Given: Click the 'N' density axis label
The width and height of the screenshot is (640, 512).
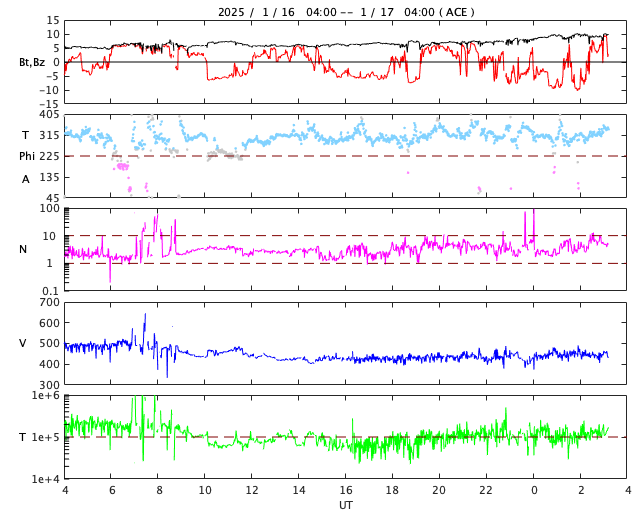Looking at the screenshot, I should pos(23,249).
